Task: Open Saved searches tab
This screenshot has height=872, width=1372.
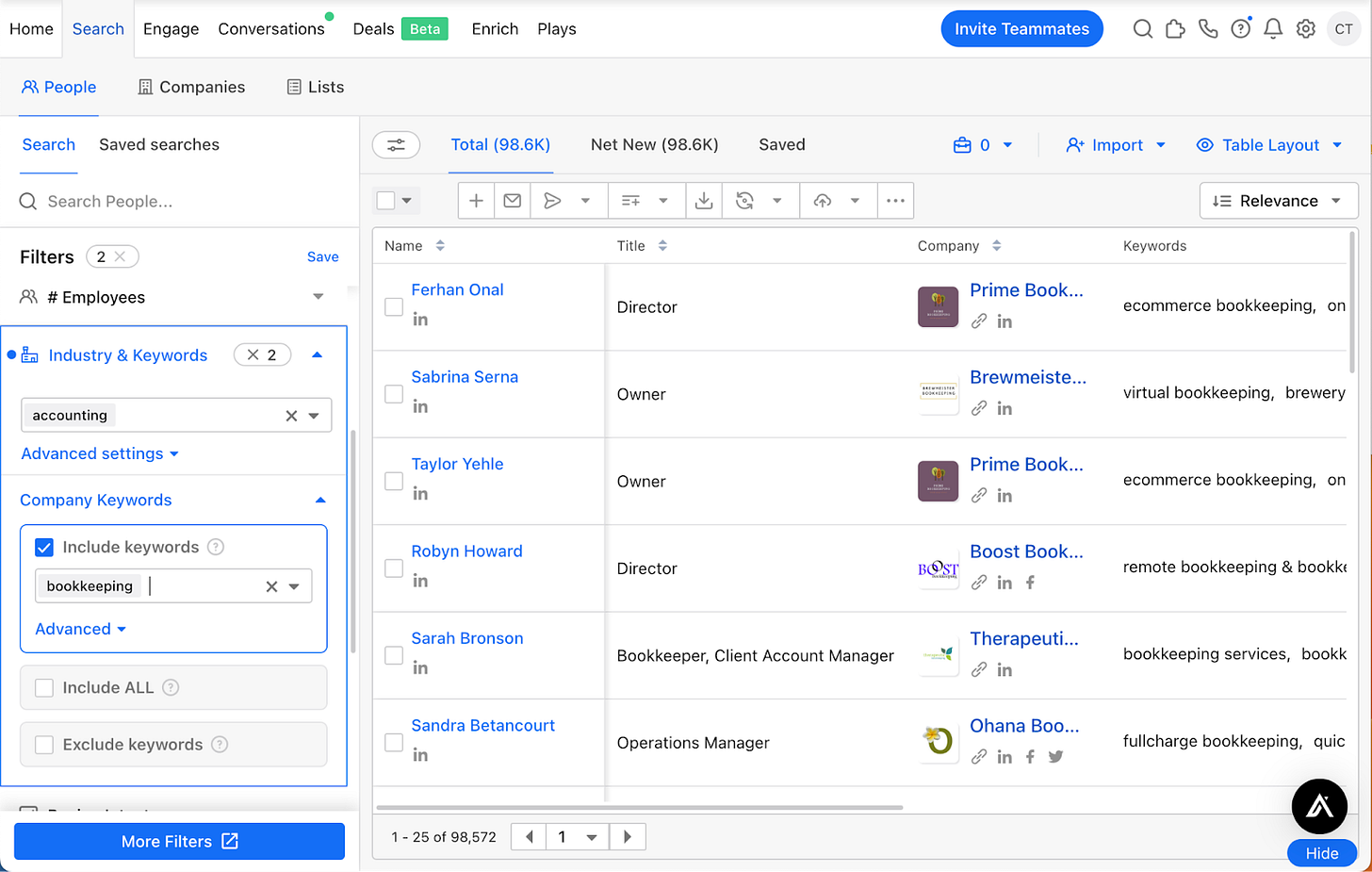Action: click(x=159, y=145)
